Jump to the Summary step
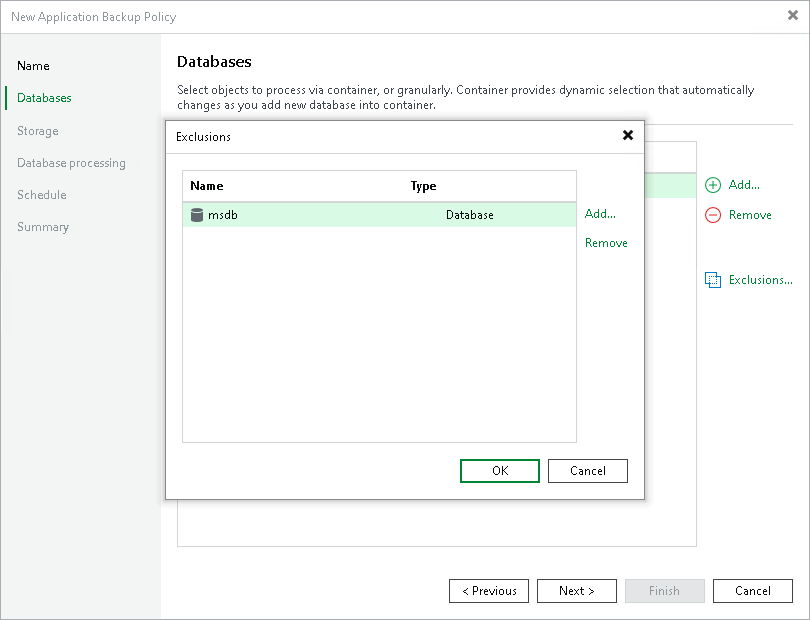The height and width of the screenshot is (620, 810). [42, 227]
